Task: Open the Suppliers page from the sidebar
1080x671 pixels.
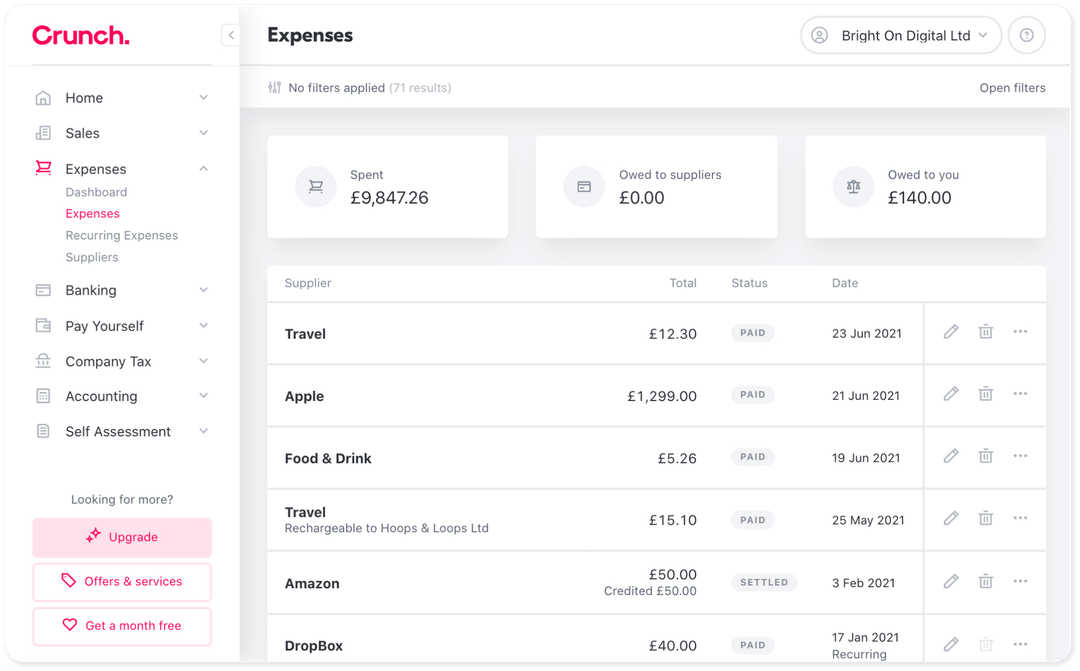Action: (x=92, y=257)
